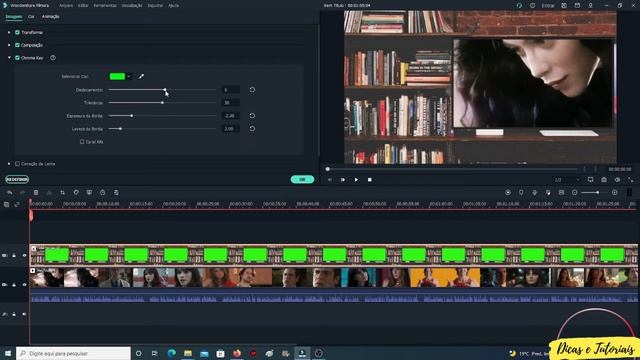Screen dimensions: 640x360
Task: Open preview display settings monitor icon
Action: tap(591, 180)
